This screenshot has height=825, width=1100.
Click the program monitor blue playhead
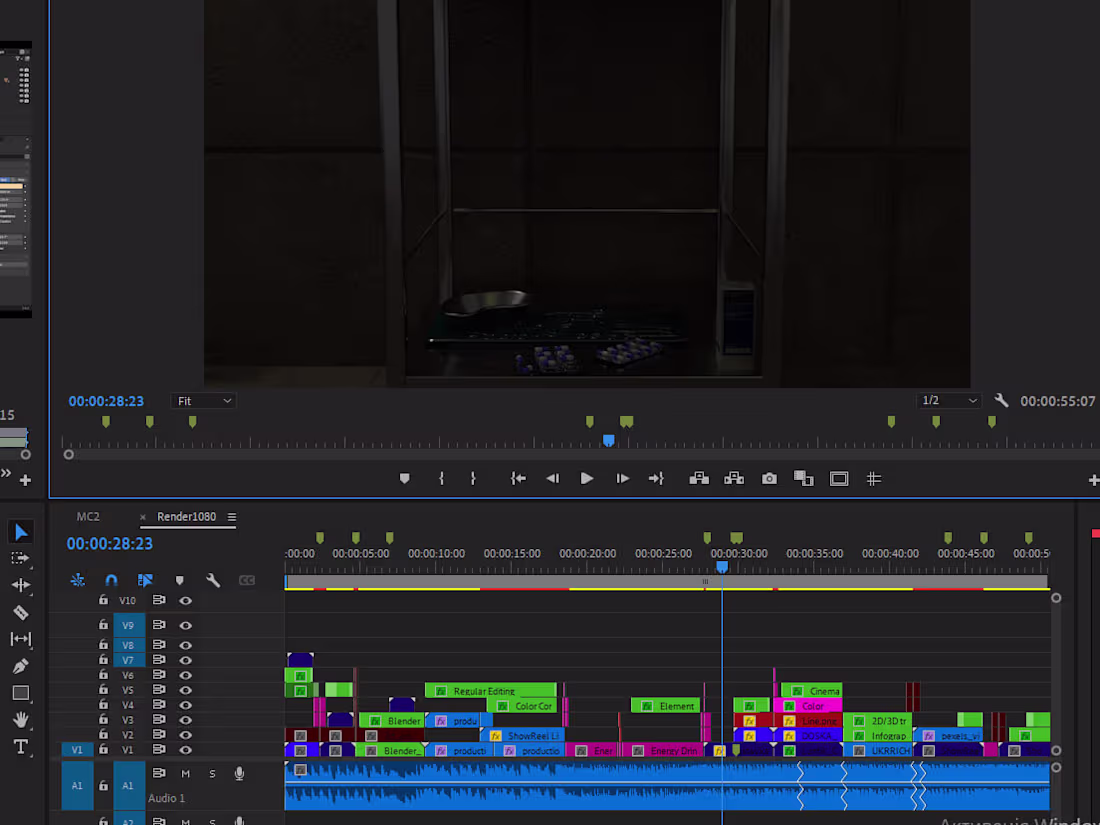click(x=608, y=440)
